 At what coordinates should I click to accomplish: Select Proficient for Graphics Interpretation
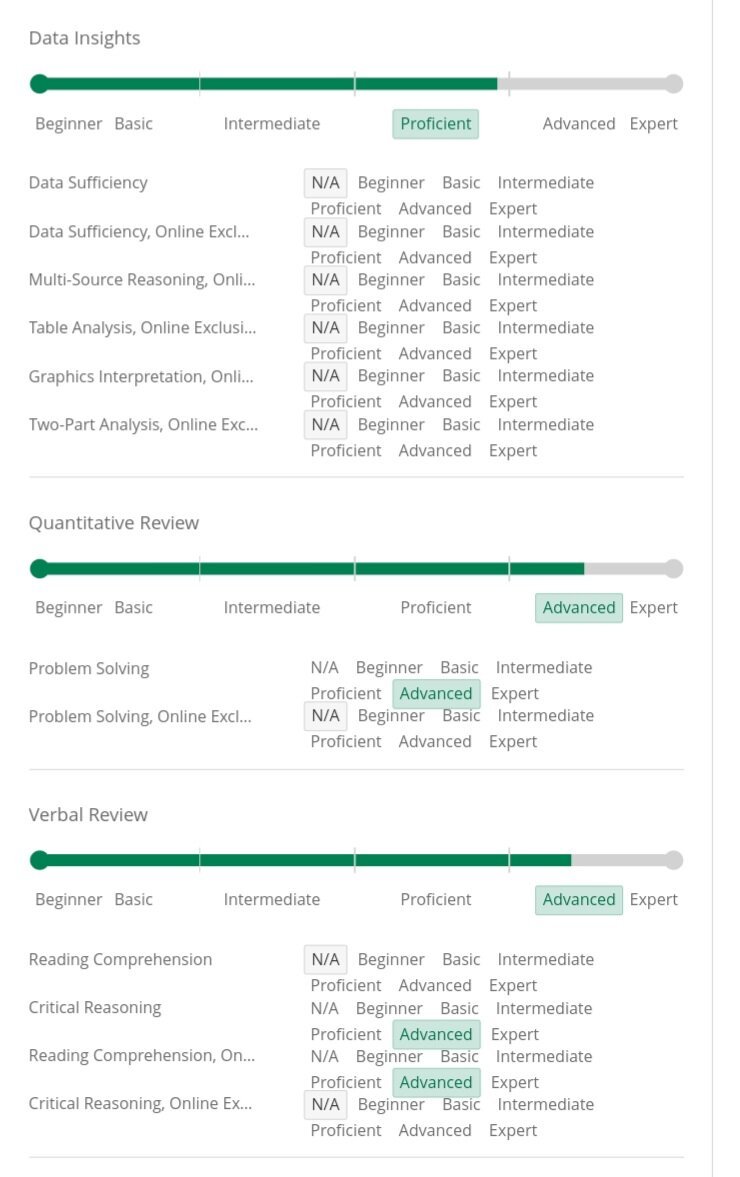coord(345,402)
